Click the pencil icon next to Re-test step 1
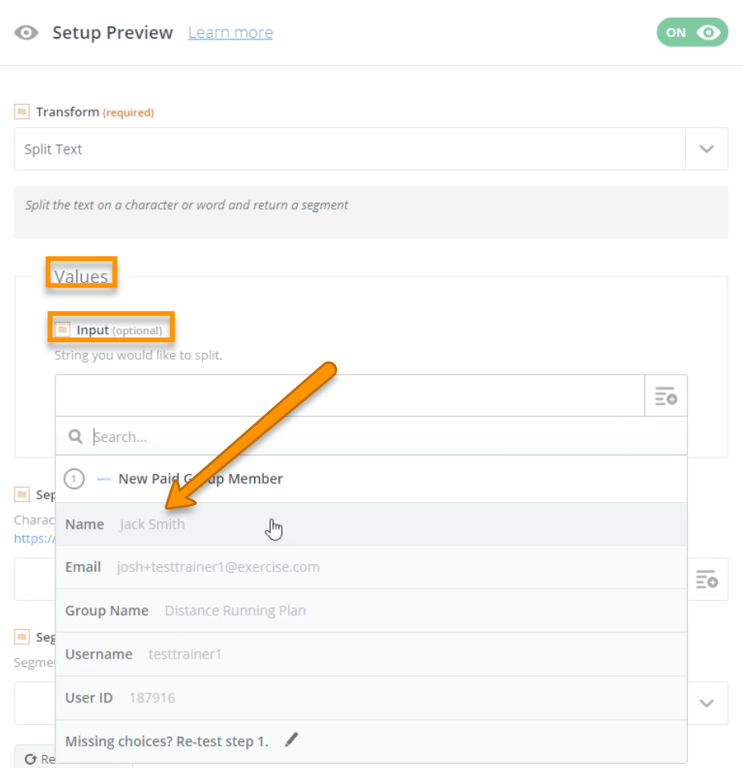This screenshot has height=768, width=743. point(291,740)
